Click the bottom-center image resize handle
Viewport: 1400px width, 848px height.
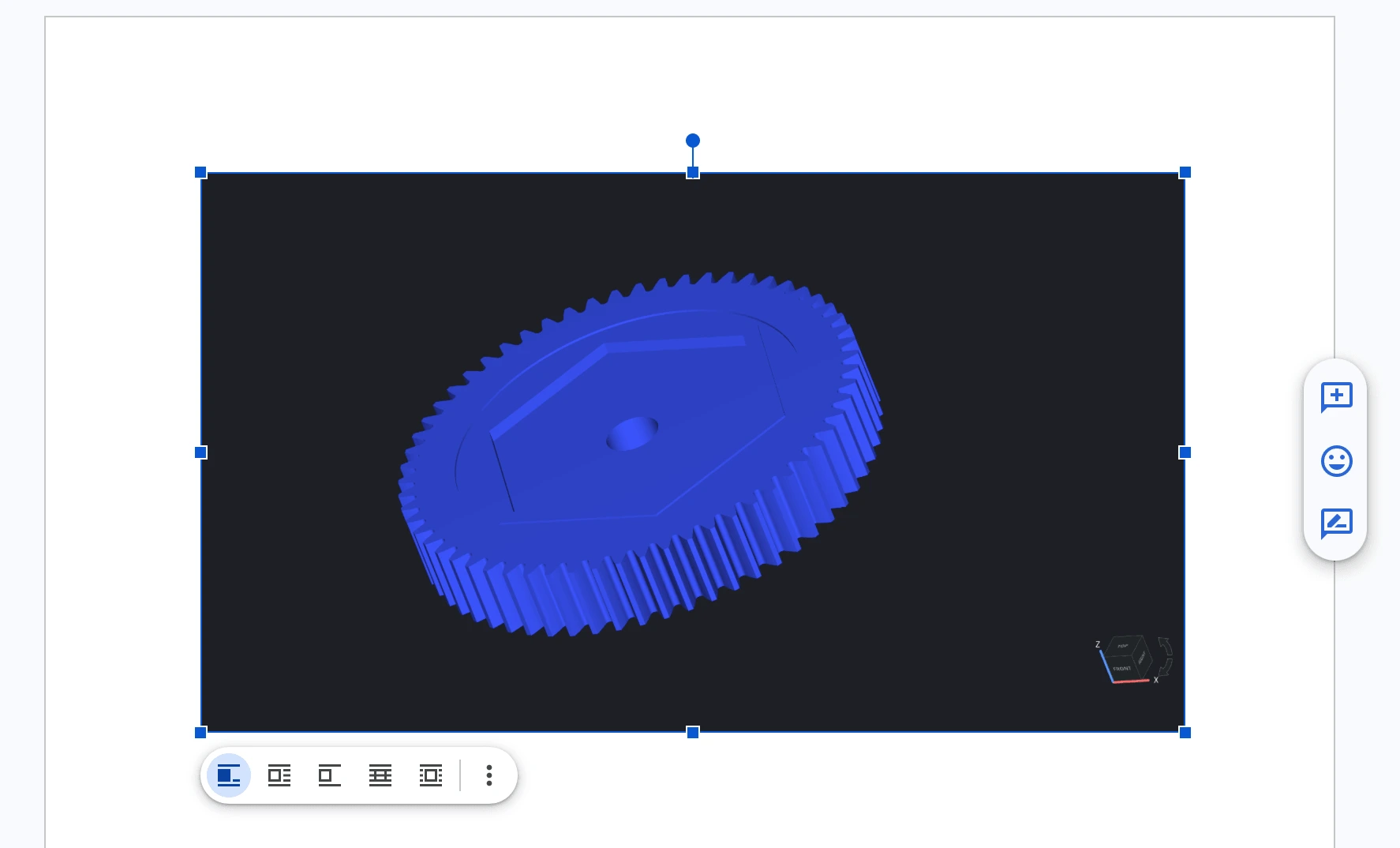coord(693,733)
